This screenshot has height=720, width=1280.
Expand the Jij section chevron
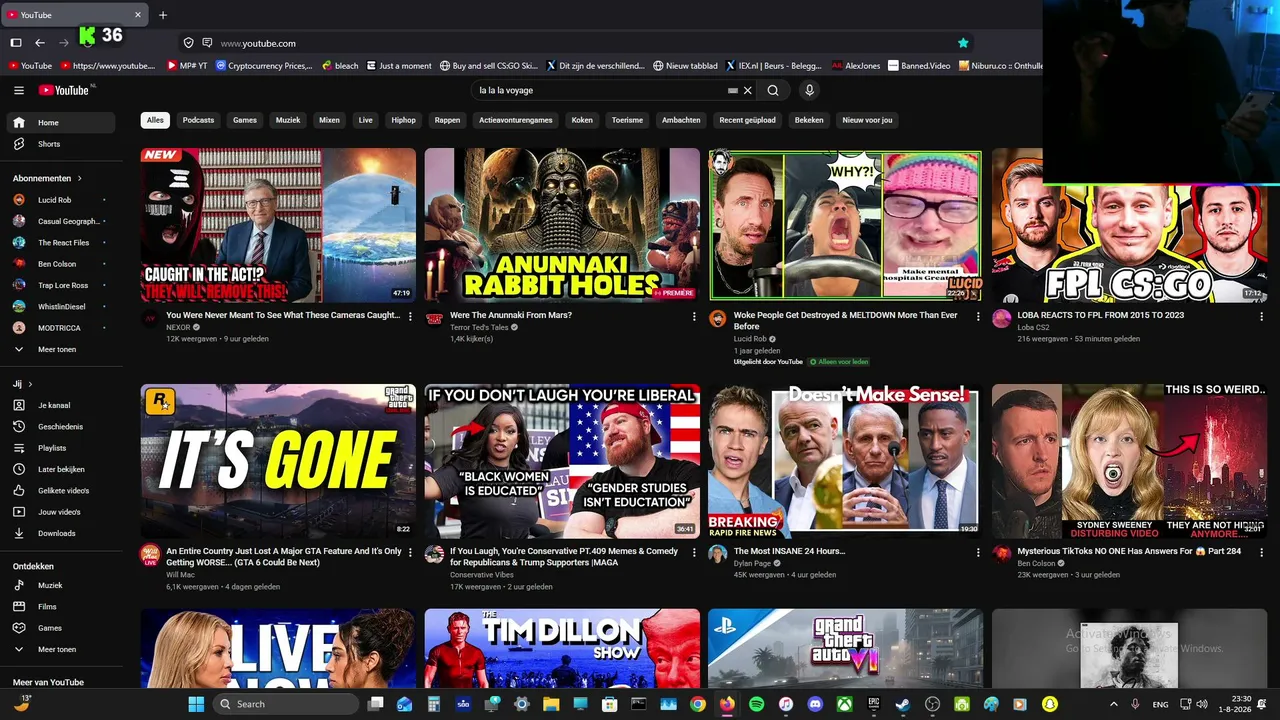(x=30, y=384)
